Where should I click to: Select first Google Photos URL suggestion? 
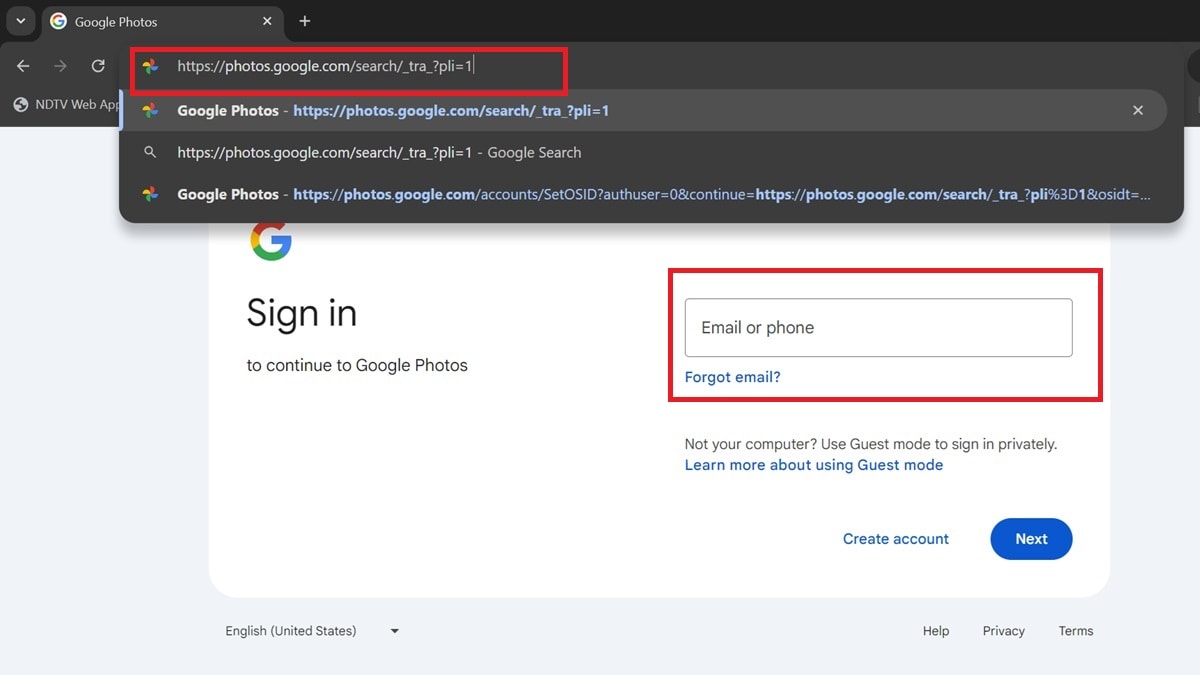(x=643, y=111)
